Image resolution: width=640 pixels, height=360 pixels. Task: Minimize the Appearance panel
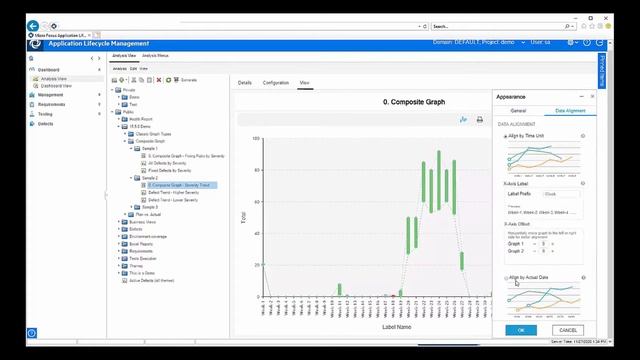coord(582,97)
